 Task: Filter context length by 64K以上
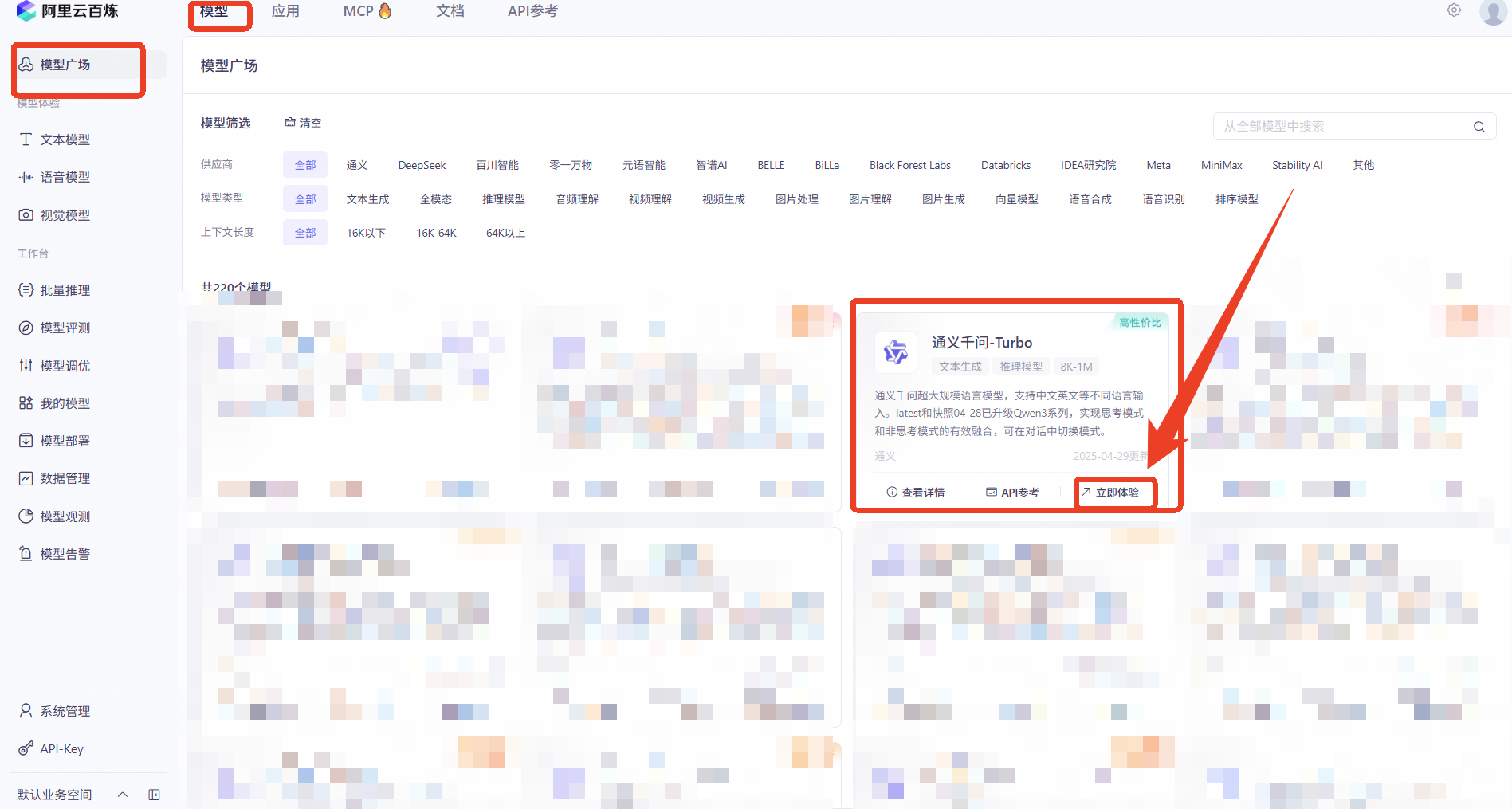[x=505, y=233]
